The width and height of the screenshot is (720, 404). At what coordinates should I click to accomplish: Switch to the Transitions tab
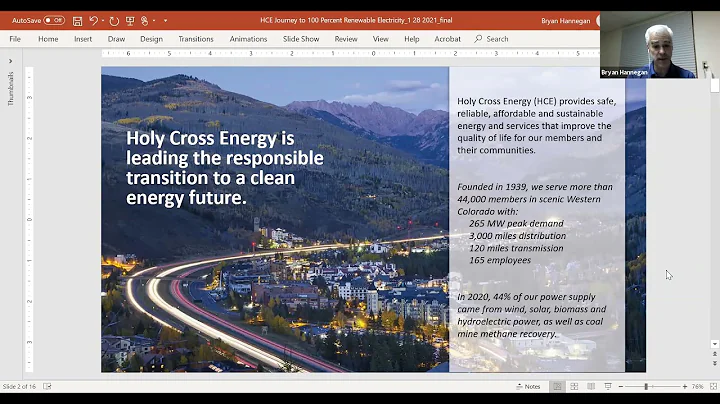(x=196, y=39)
